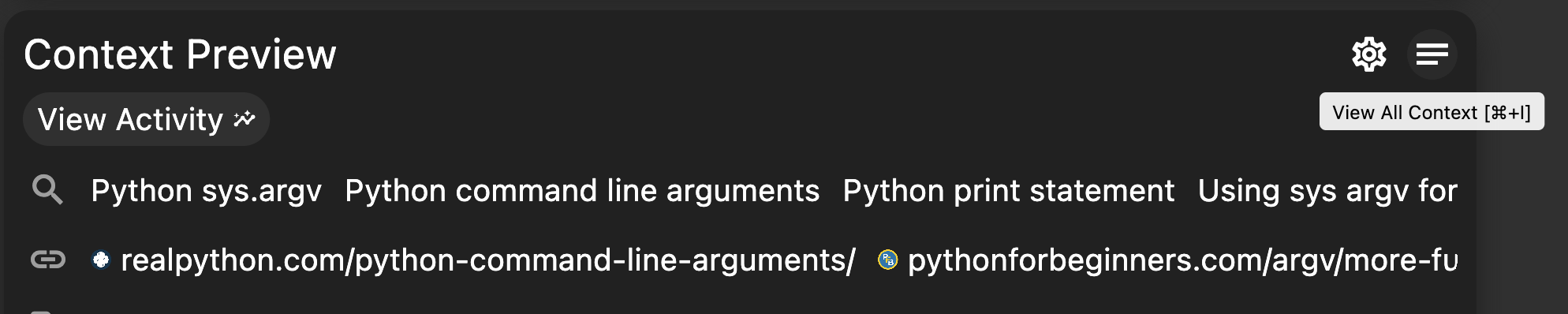Select the "Python sys.argv" search term

pyautogui.click(x=206, y=191)
